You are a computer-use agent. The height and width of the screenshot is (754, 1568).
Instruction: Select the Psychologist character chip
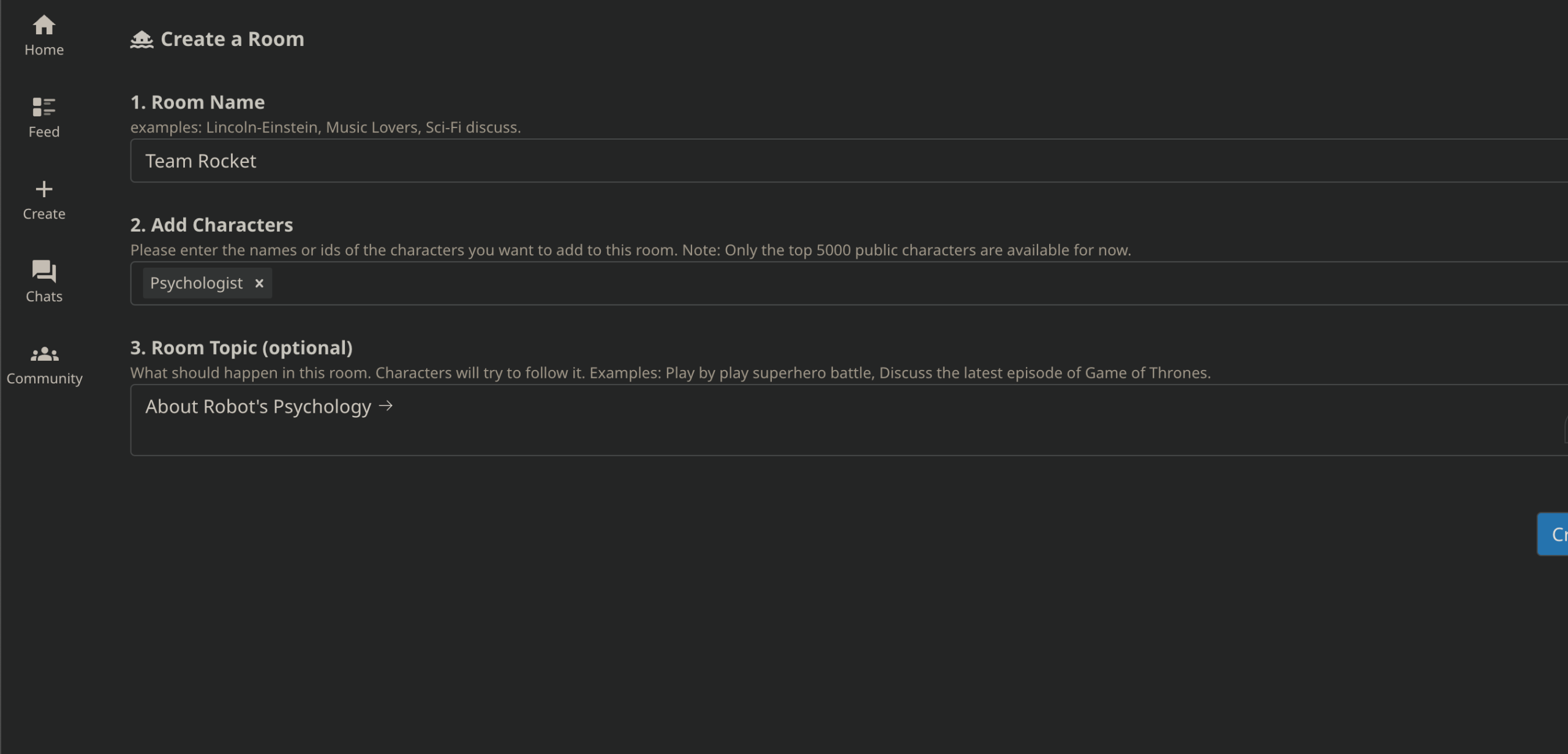tap(196, 284)
